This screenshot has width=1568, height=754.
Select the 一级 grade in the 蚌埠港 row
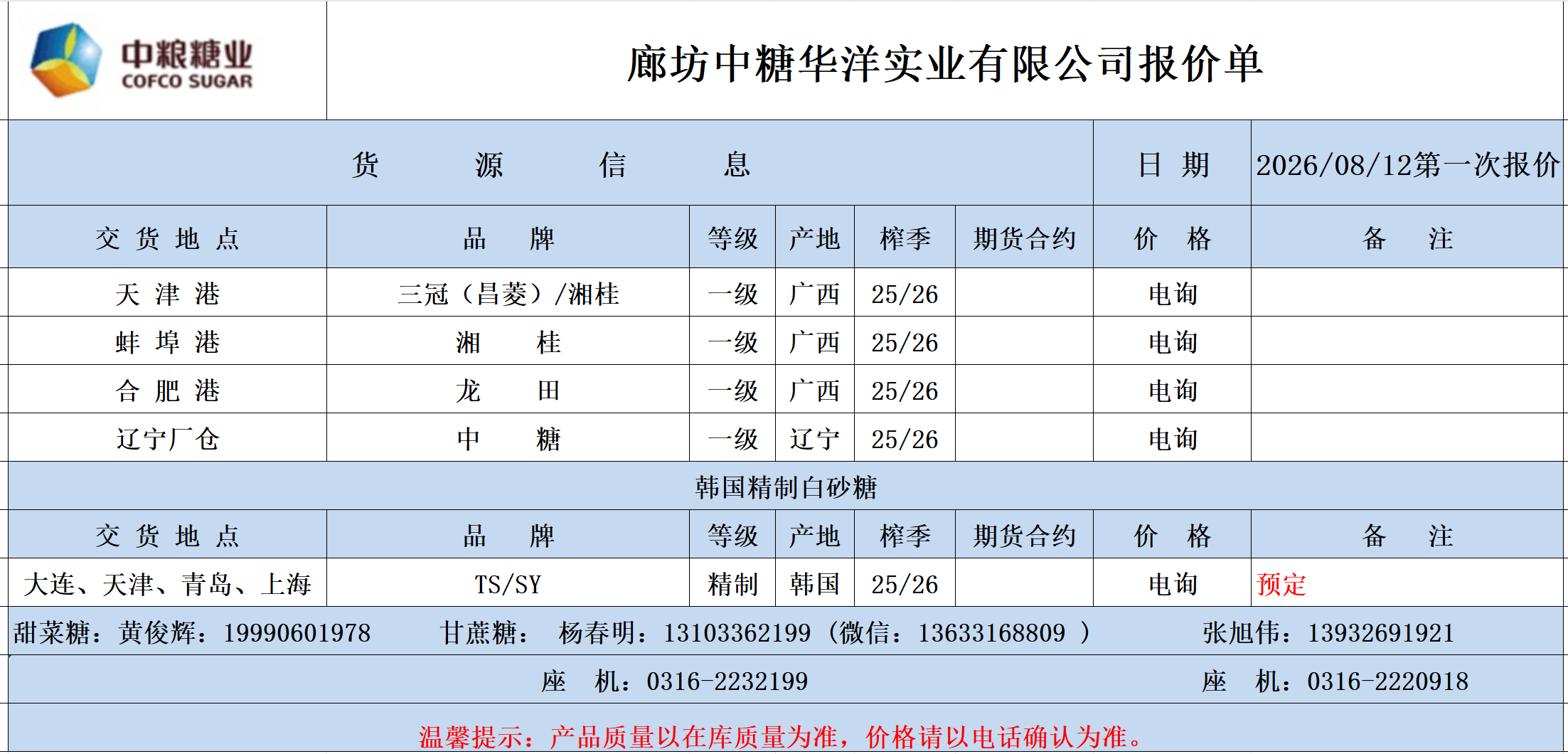click(x=733, y=342)
